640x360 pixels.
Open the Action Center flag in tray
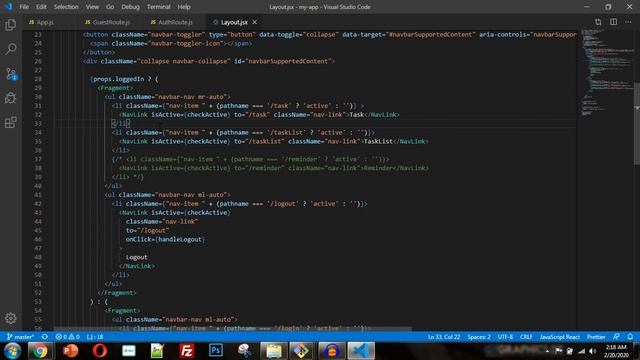click(558, 351)
